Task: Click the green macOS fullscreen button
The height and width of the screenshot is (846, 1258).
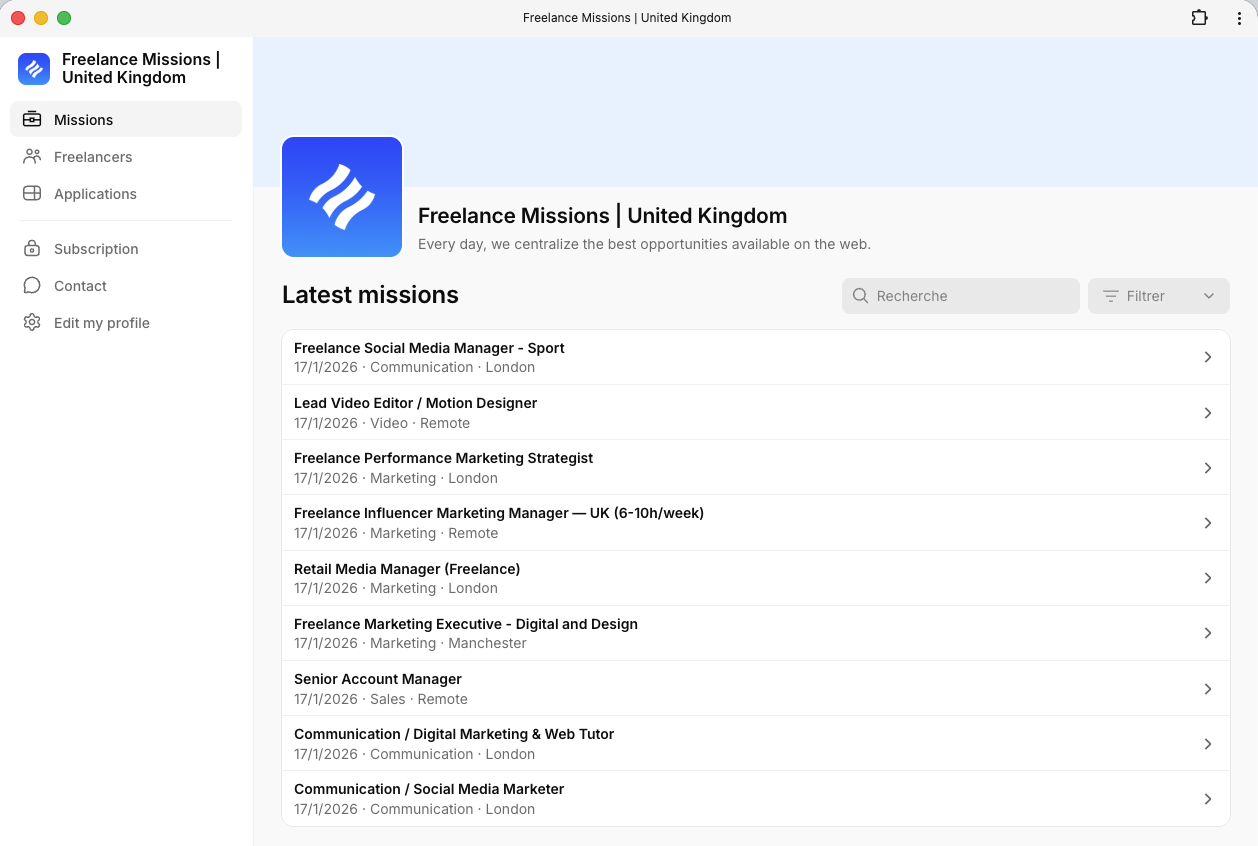Action: pyautogui.click(x=64, y=18)
